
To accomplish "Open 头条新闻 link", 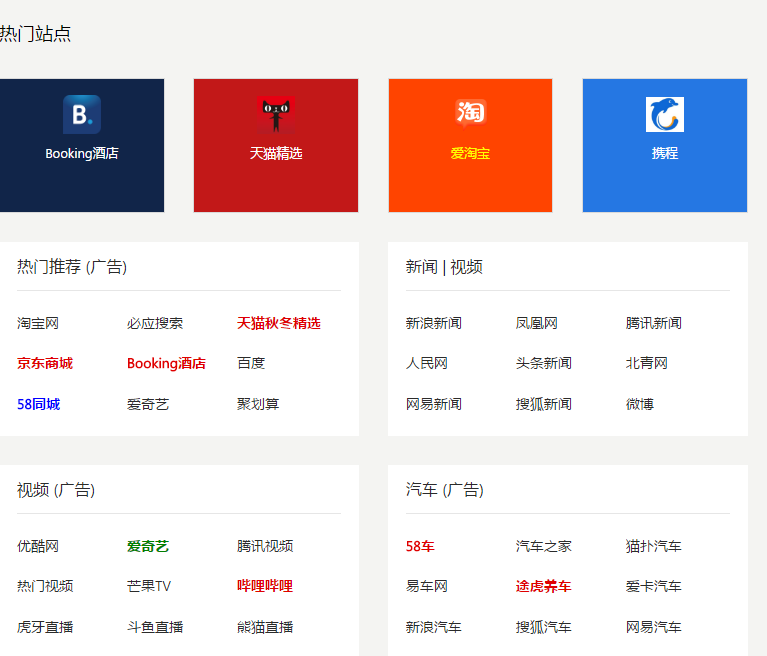I will (x=544, y=363).
